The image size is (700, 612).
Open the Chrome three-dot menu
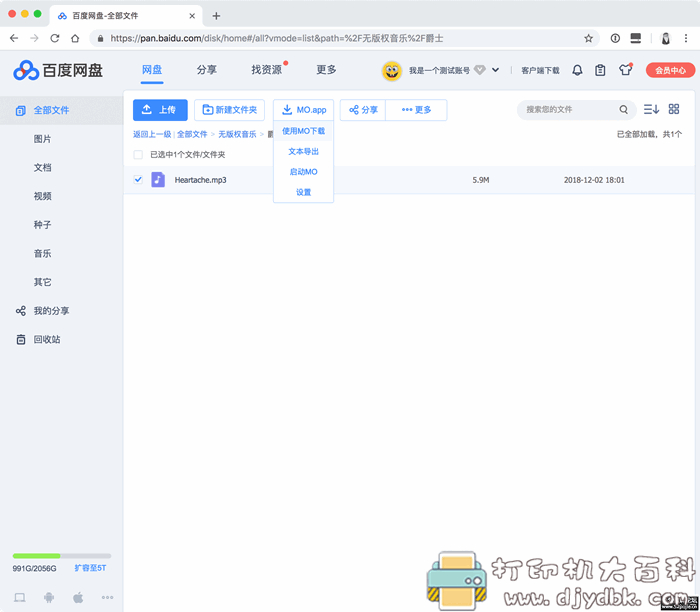[x=686, y=38]
